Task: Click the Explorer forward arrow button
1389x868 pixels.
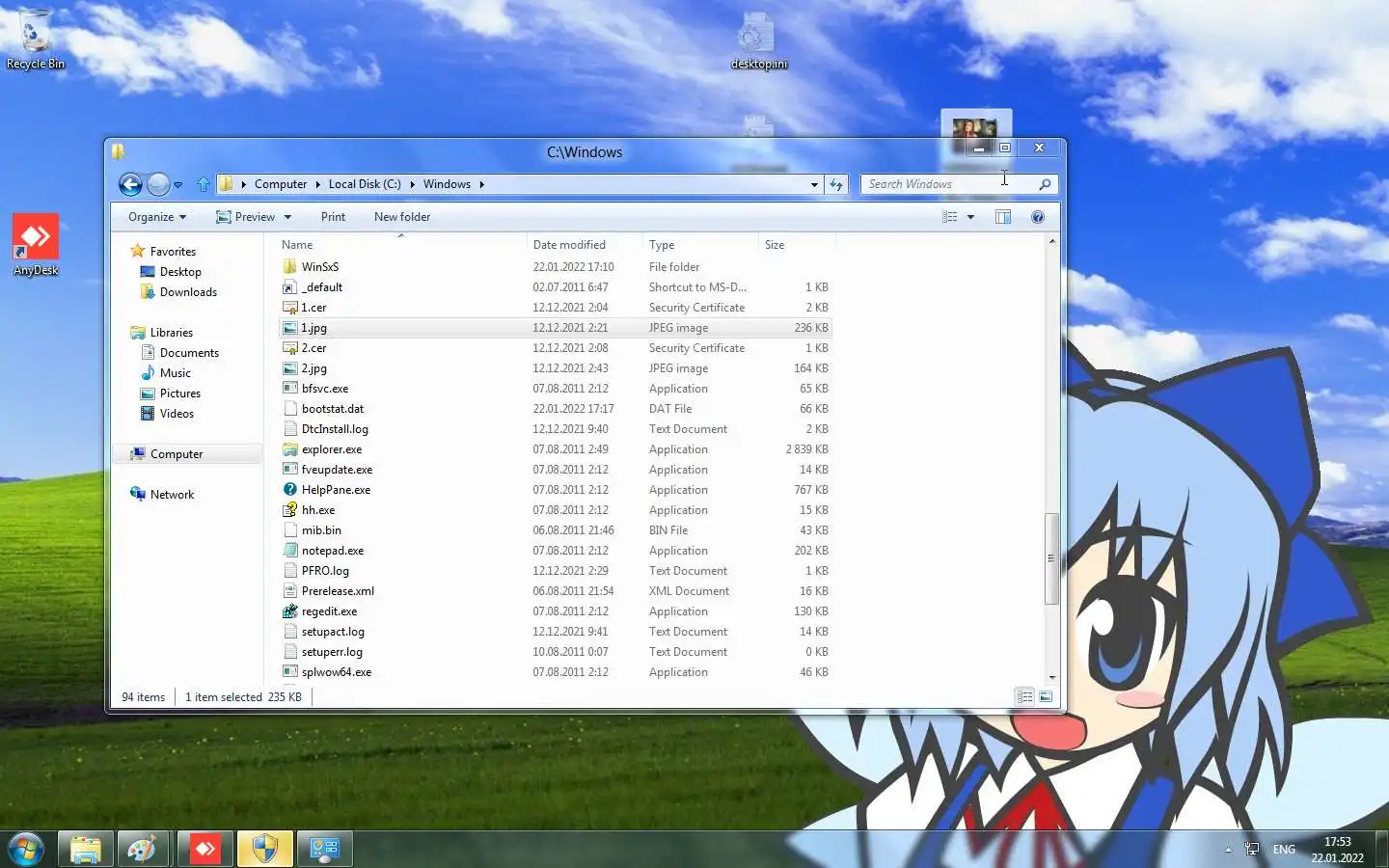Action: [158, 184]
